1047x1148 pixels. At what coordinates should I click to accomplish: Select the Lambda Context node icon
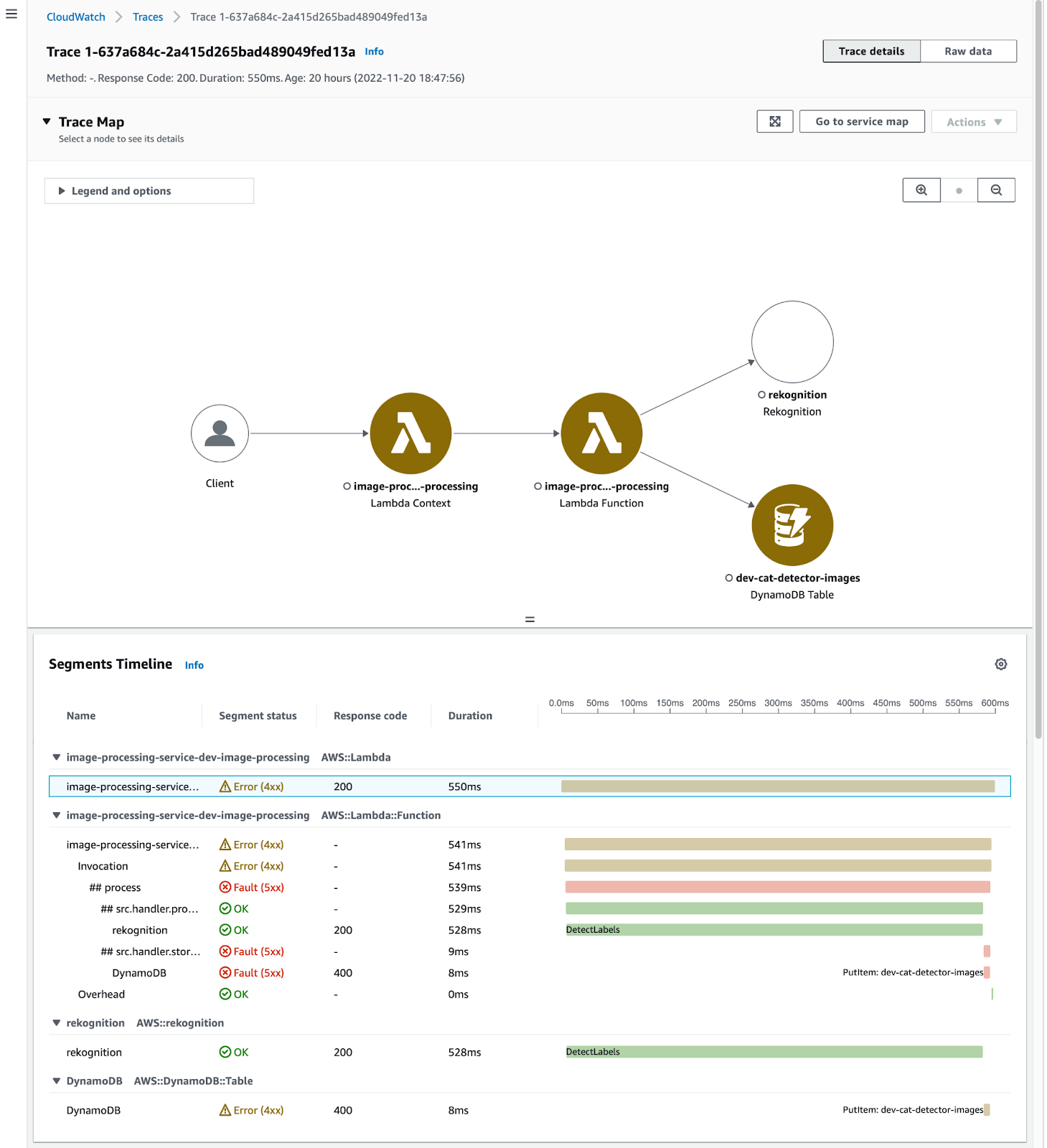pos(410,433)
